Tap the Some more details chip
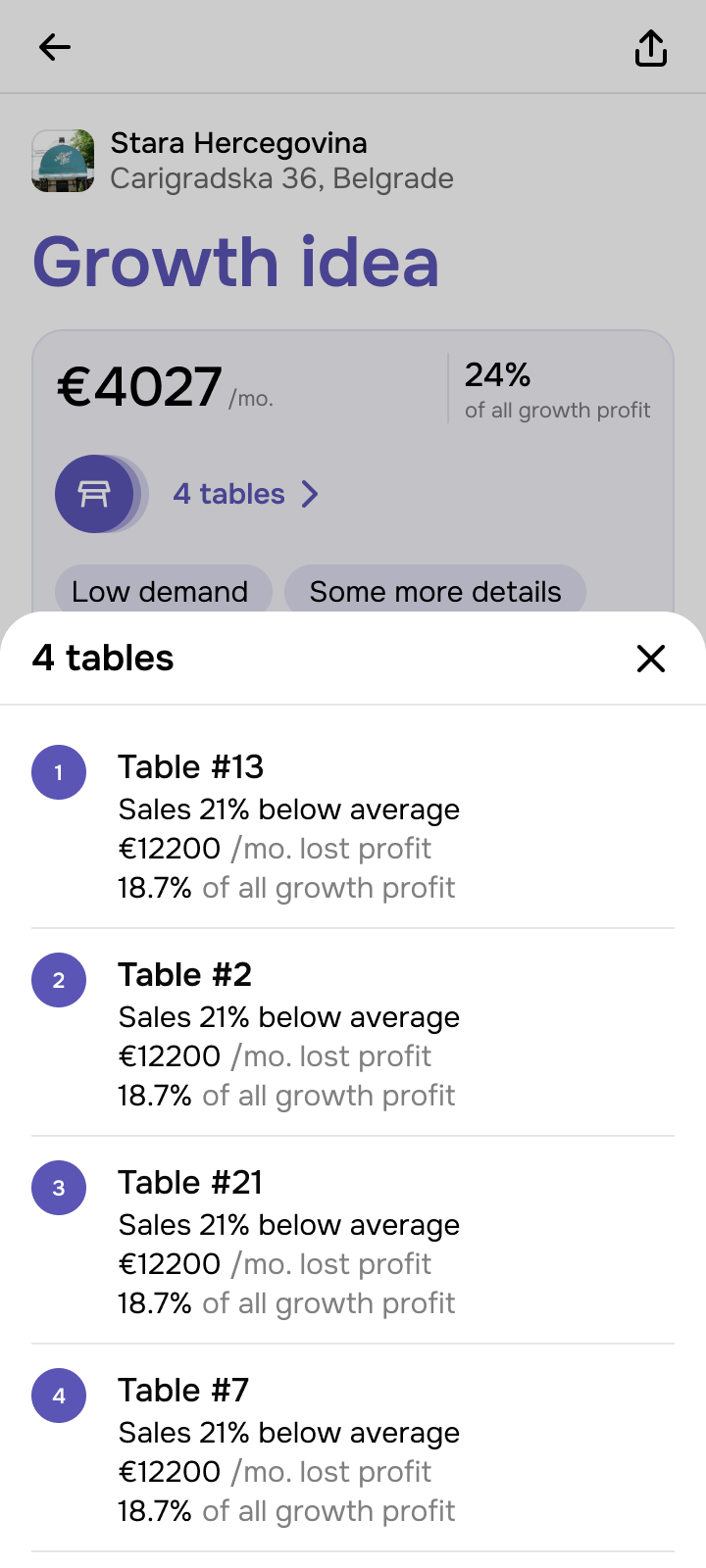This screenshot has height=1568, width=706. [x=435, y=591]
